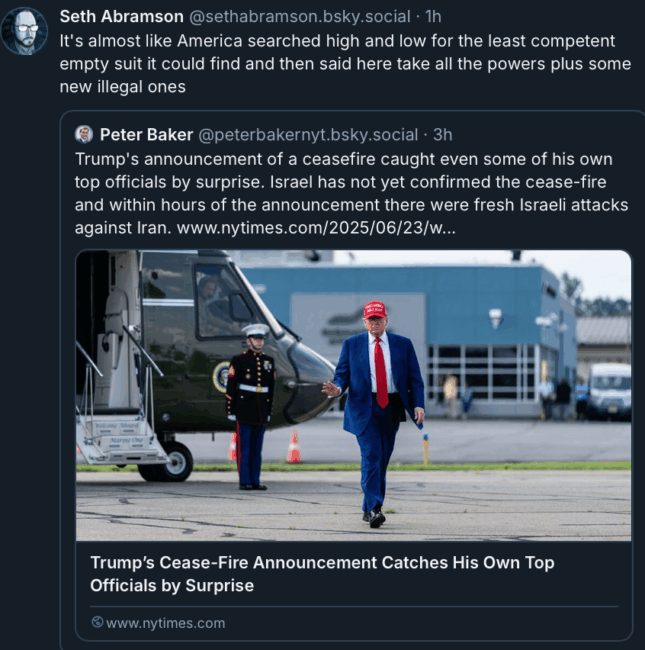Open the Marine One article photo
645x650 pixels.
354,395
